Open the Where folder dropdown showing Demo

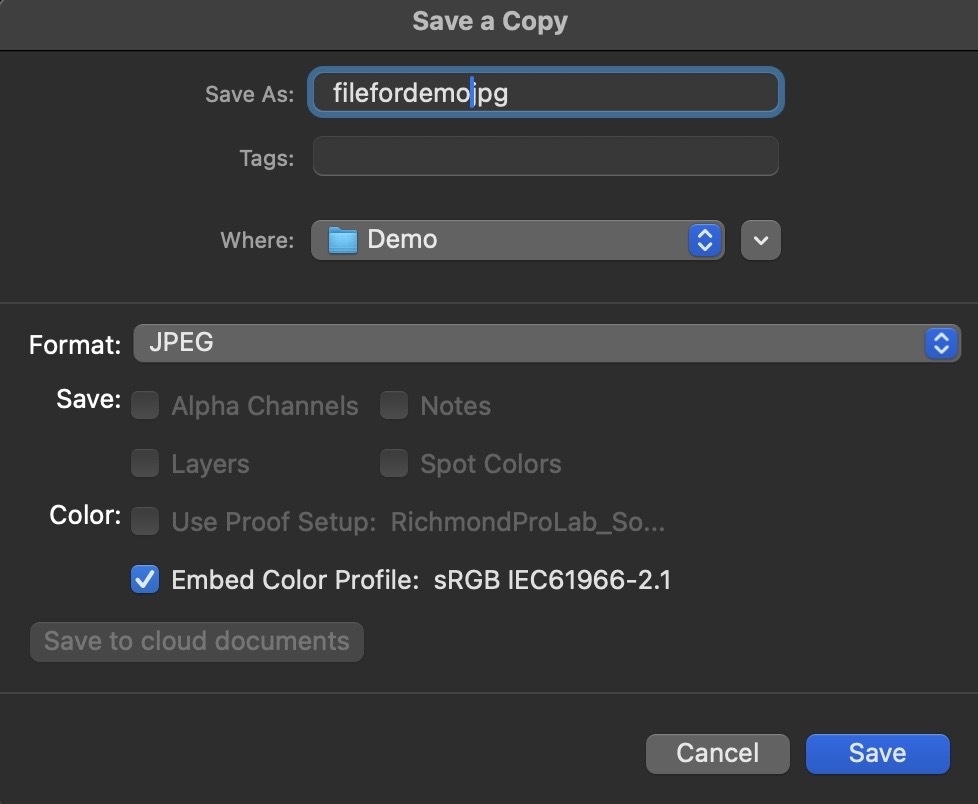click(x=517, y=240)
